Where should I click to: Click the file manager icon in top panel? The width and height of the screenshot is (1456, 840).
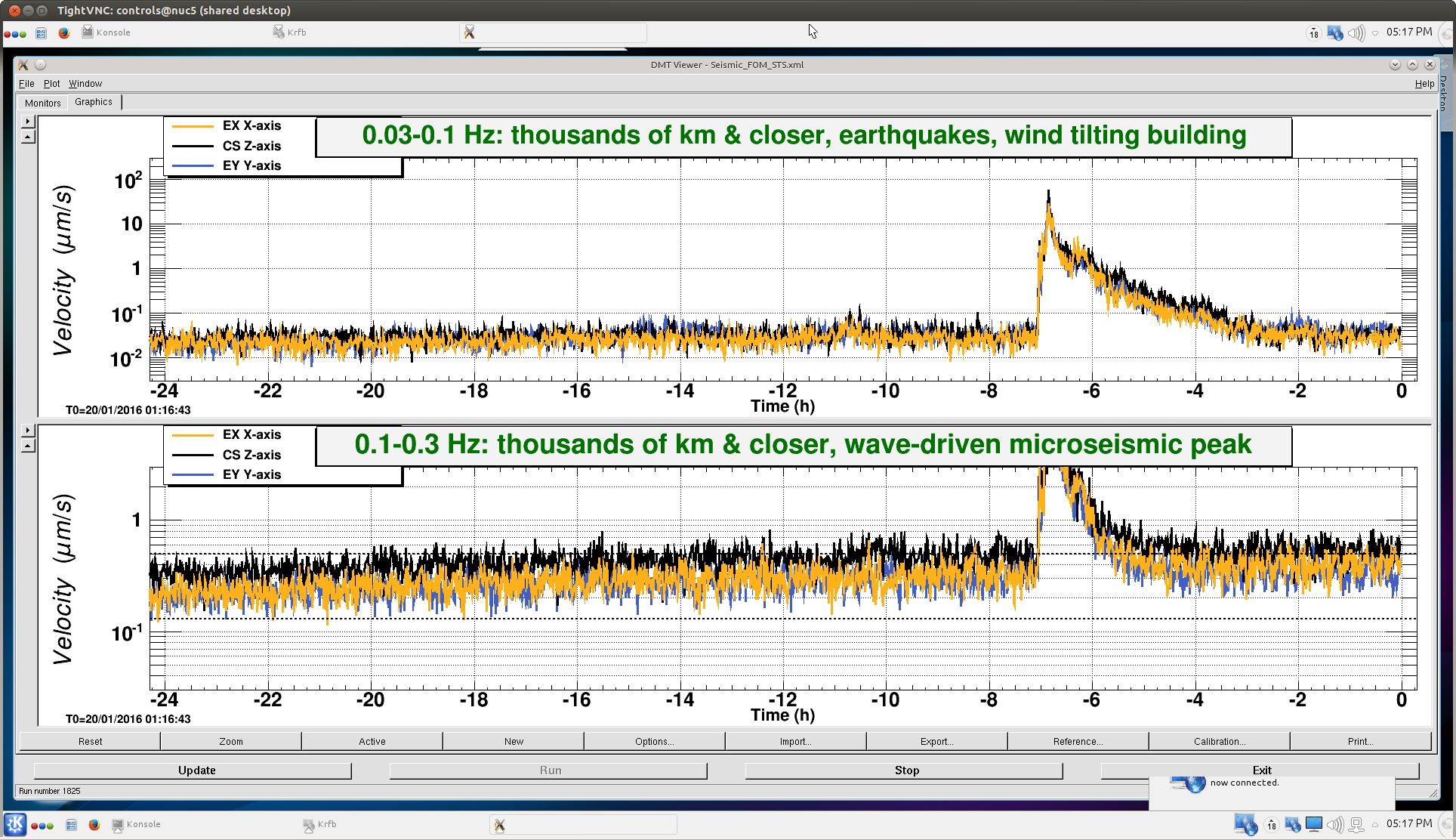[42, 32]
